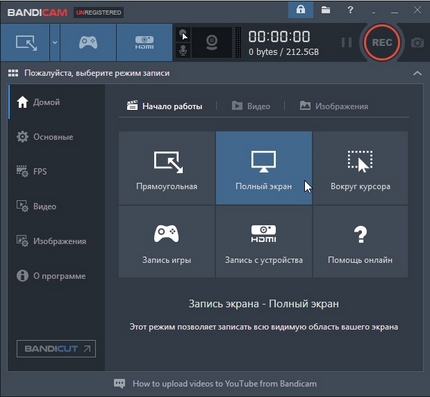The width and height of the screenshot is (430, 397).
Task: Collapse the mode selection panel chevron
Action: pyautogui.click(x=417, y=73)
